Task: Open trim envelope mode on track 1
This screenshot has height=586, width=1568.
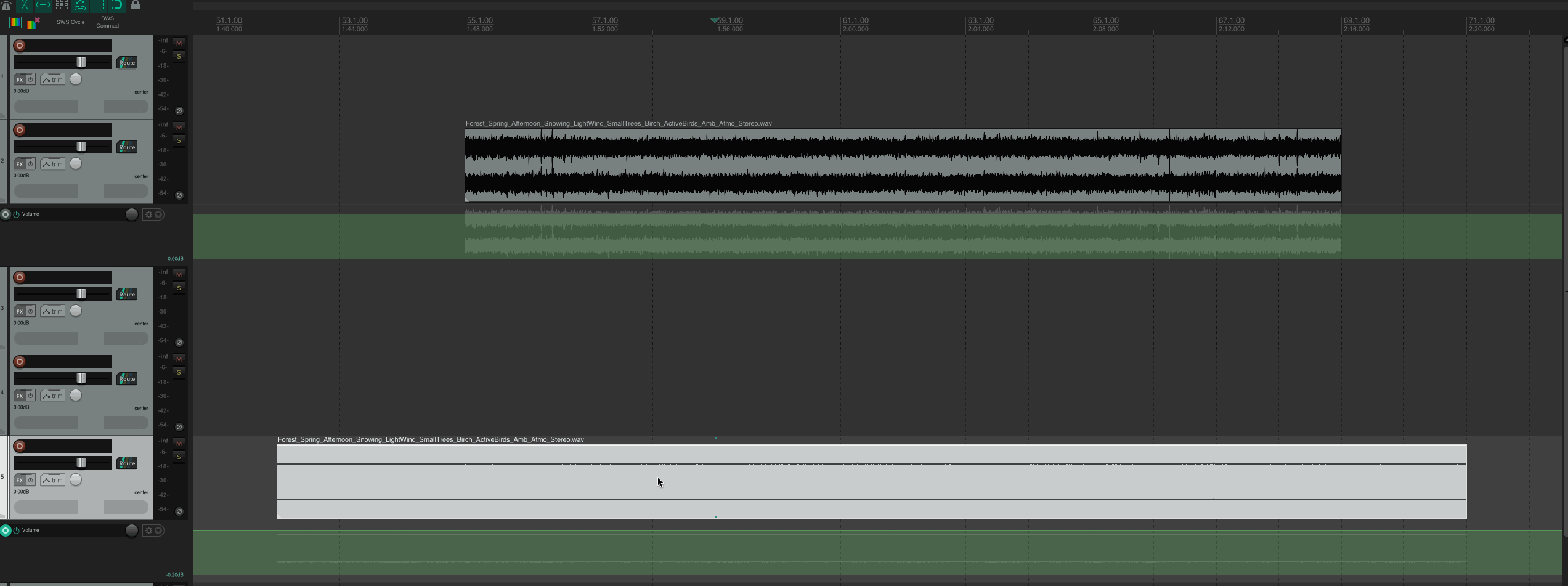Action: [53, 79]
